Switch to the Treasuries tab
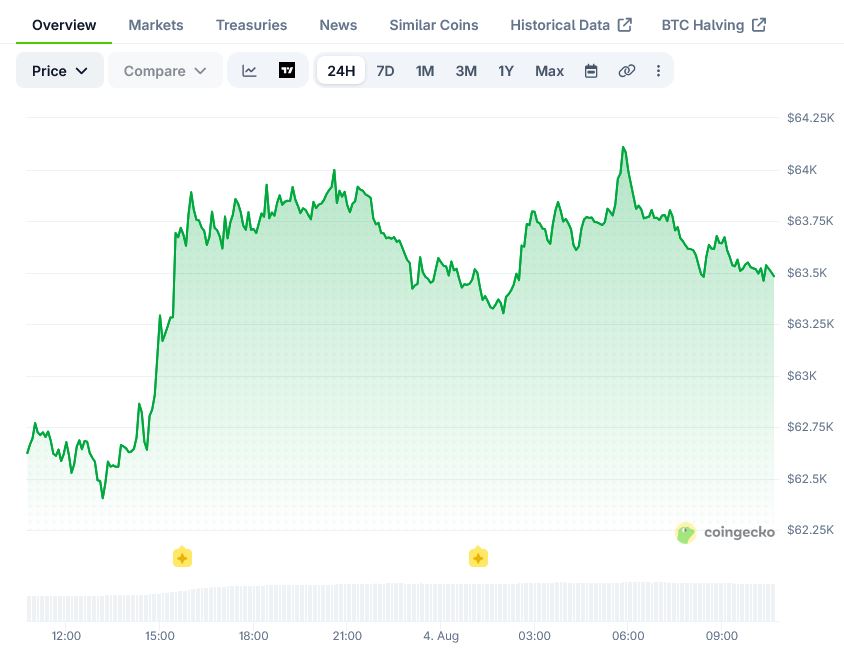The image size is (844, 648). tap(251, 25)
